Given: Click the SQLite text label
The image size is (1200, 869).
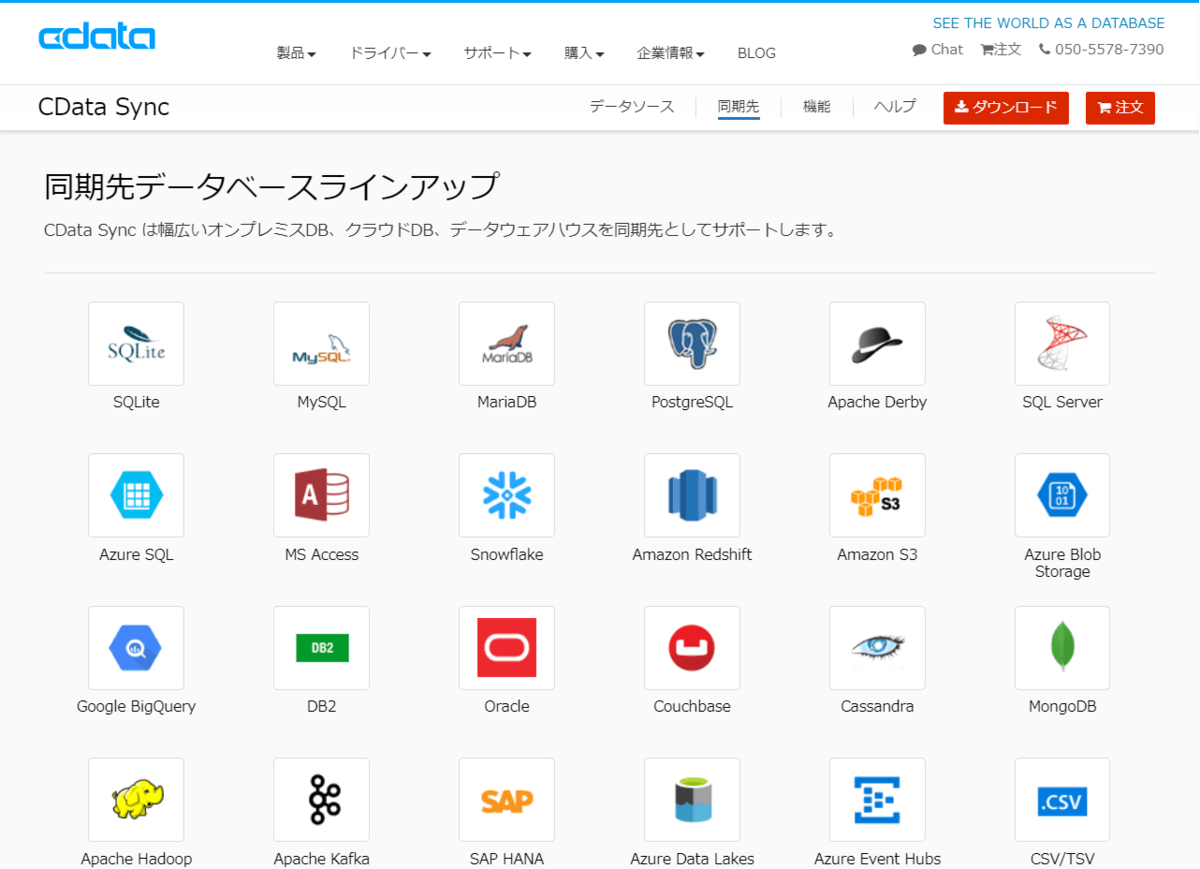Looking at the screenshot, I should pyautogui.click(x=136, y=402).
